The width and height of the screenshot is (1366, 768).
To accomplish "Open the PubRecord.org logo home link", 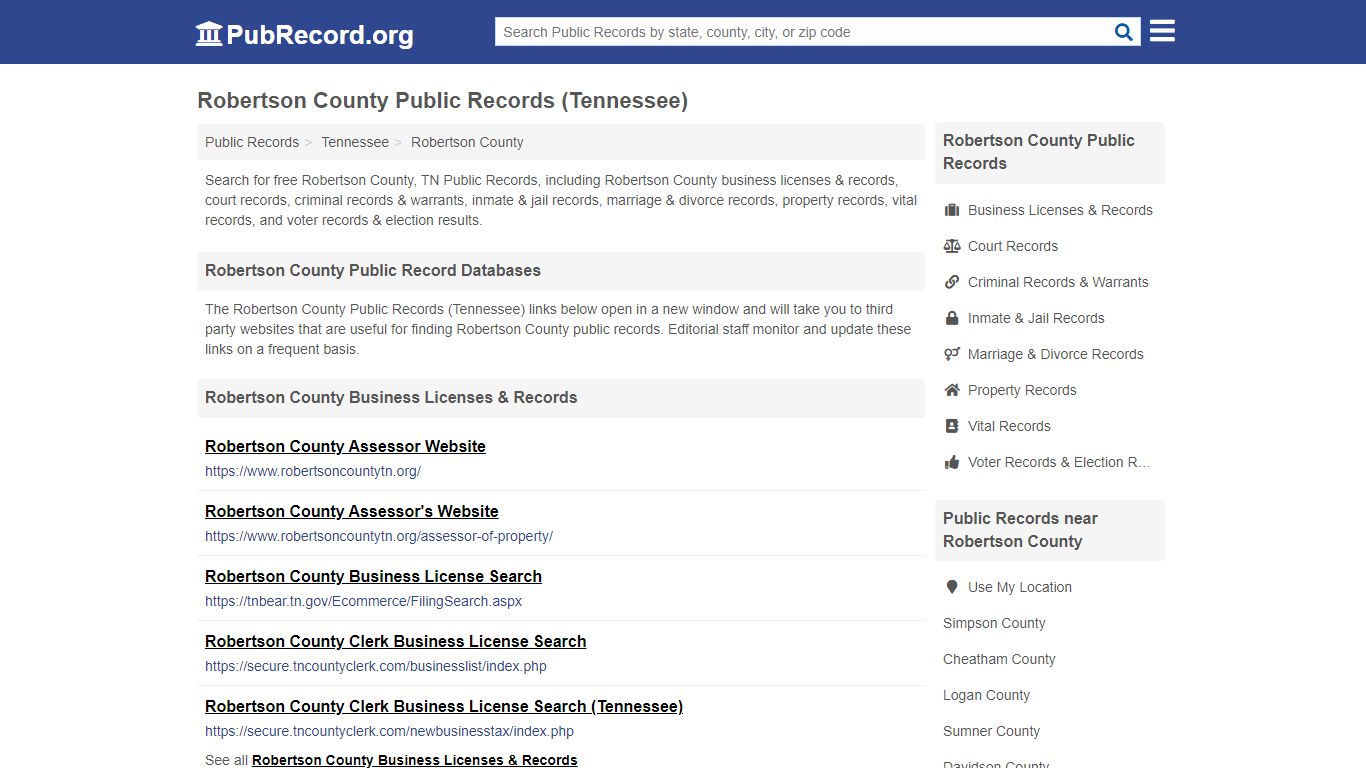I will (x=304, y=34).
